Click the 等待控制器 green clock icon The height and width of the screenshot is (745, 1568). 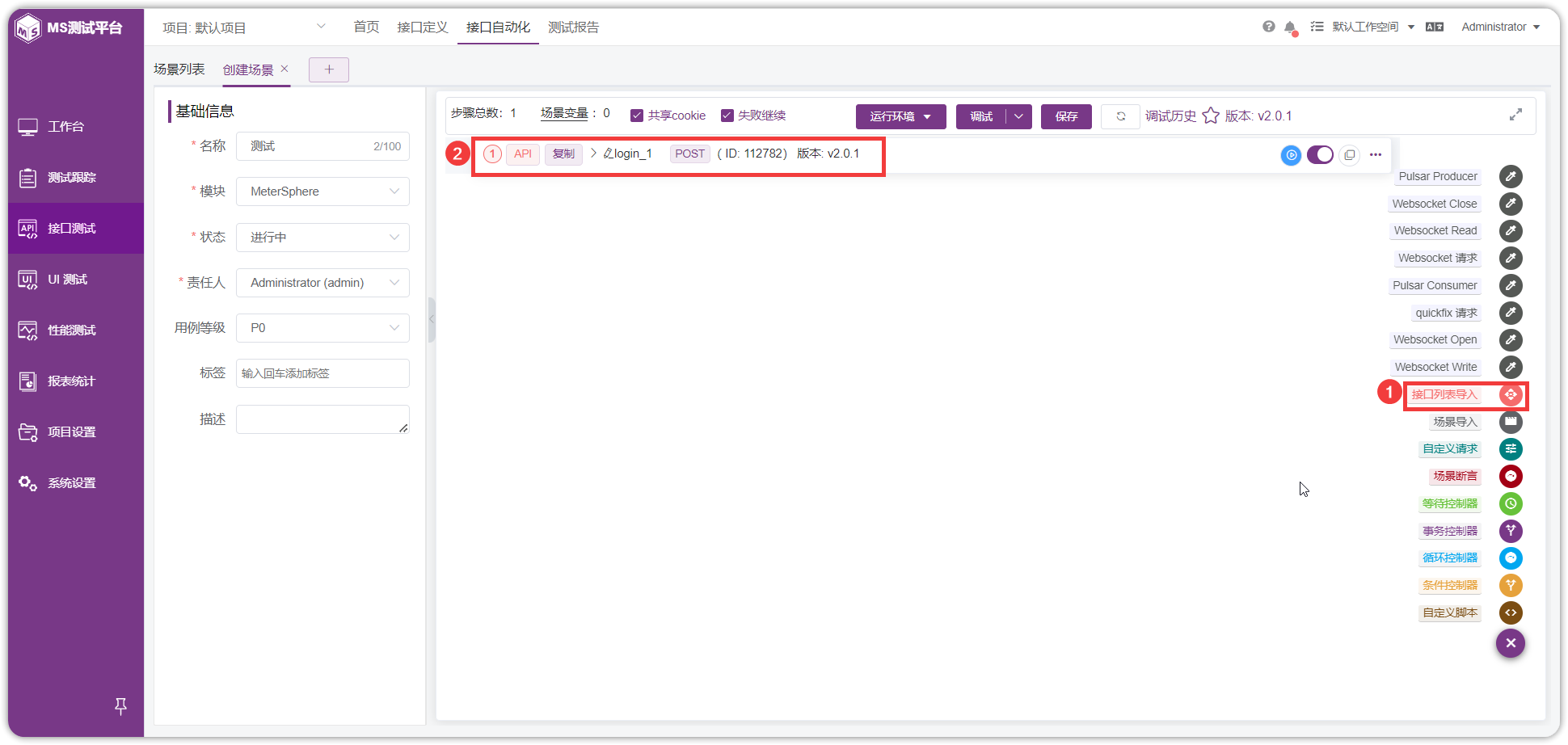[x=1511, y=503]
